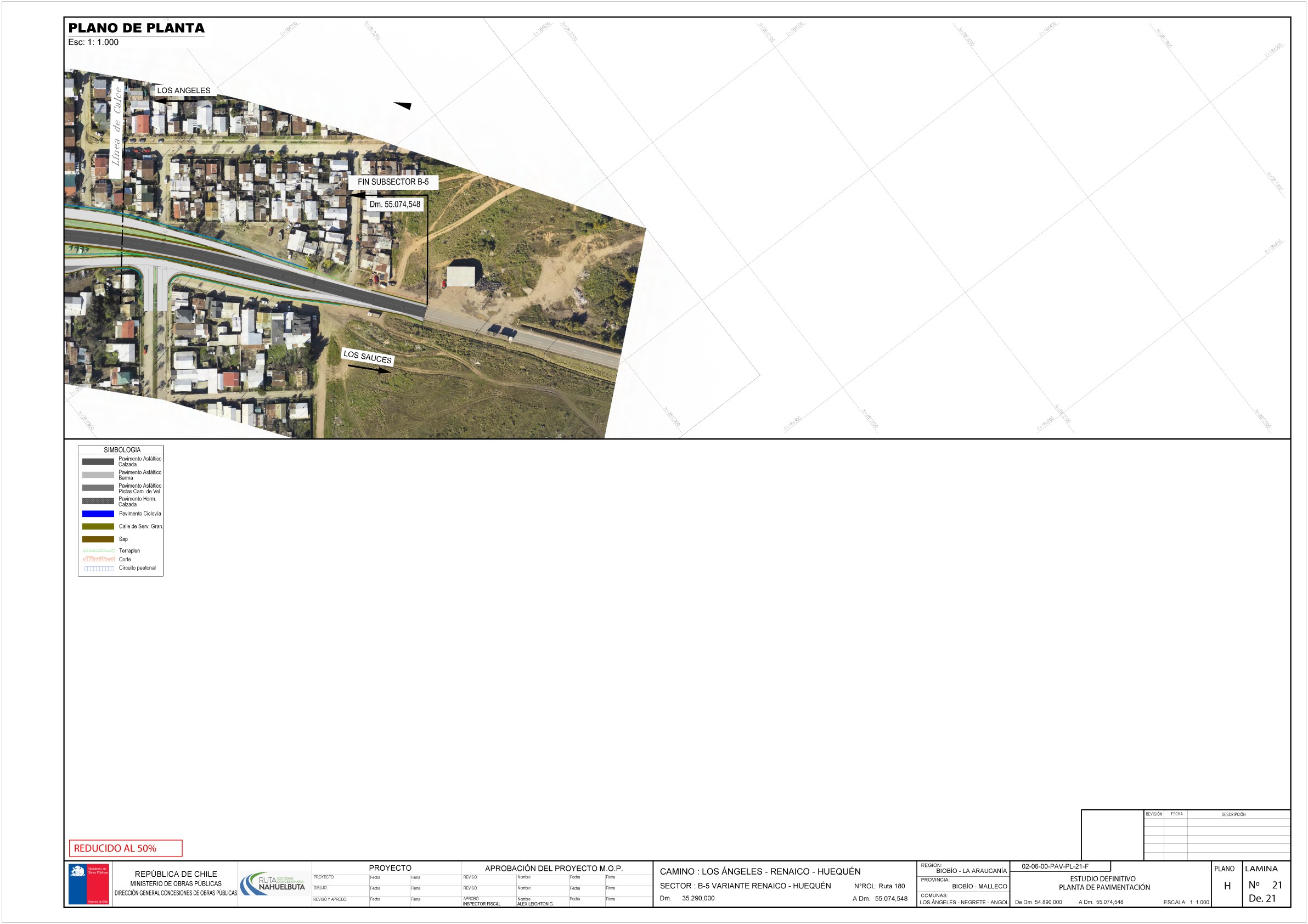Click 'MINISTERIO DE OBRAS PÚBLICAS' text
The width and height of the screenshot is (1308, 924).
pos(176,883)
